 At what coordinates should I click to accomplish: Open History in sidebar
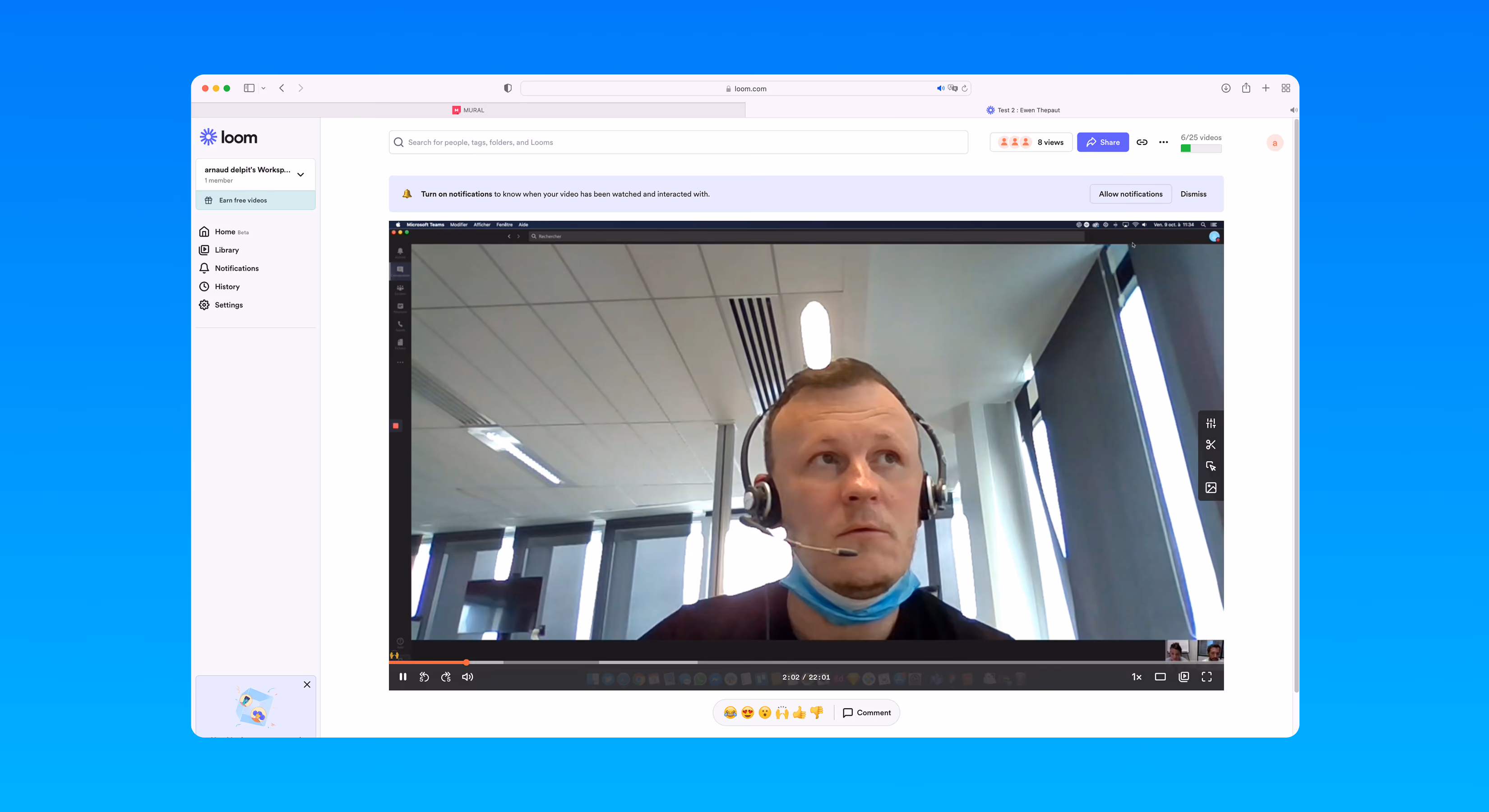coord(220,286)
